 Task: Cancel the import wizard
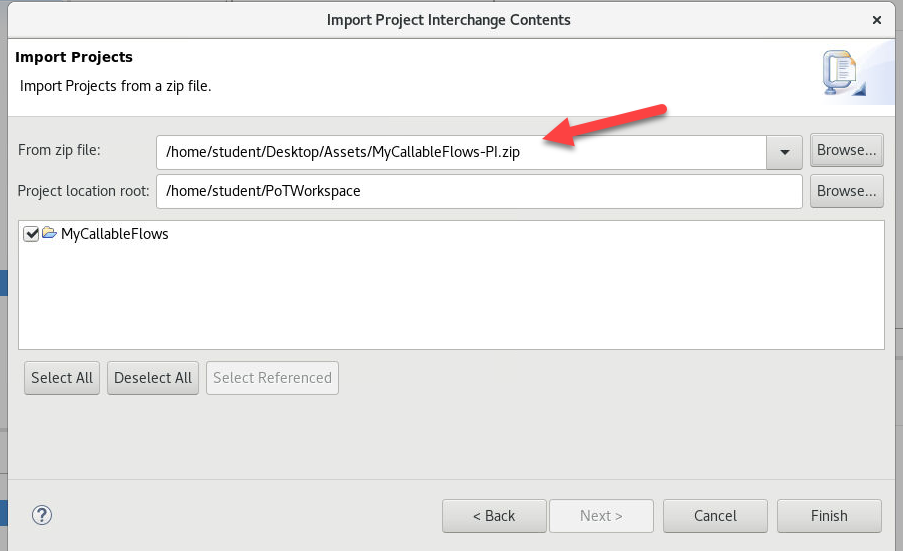715,516
